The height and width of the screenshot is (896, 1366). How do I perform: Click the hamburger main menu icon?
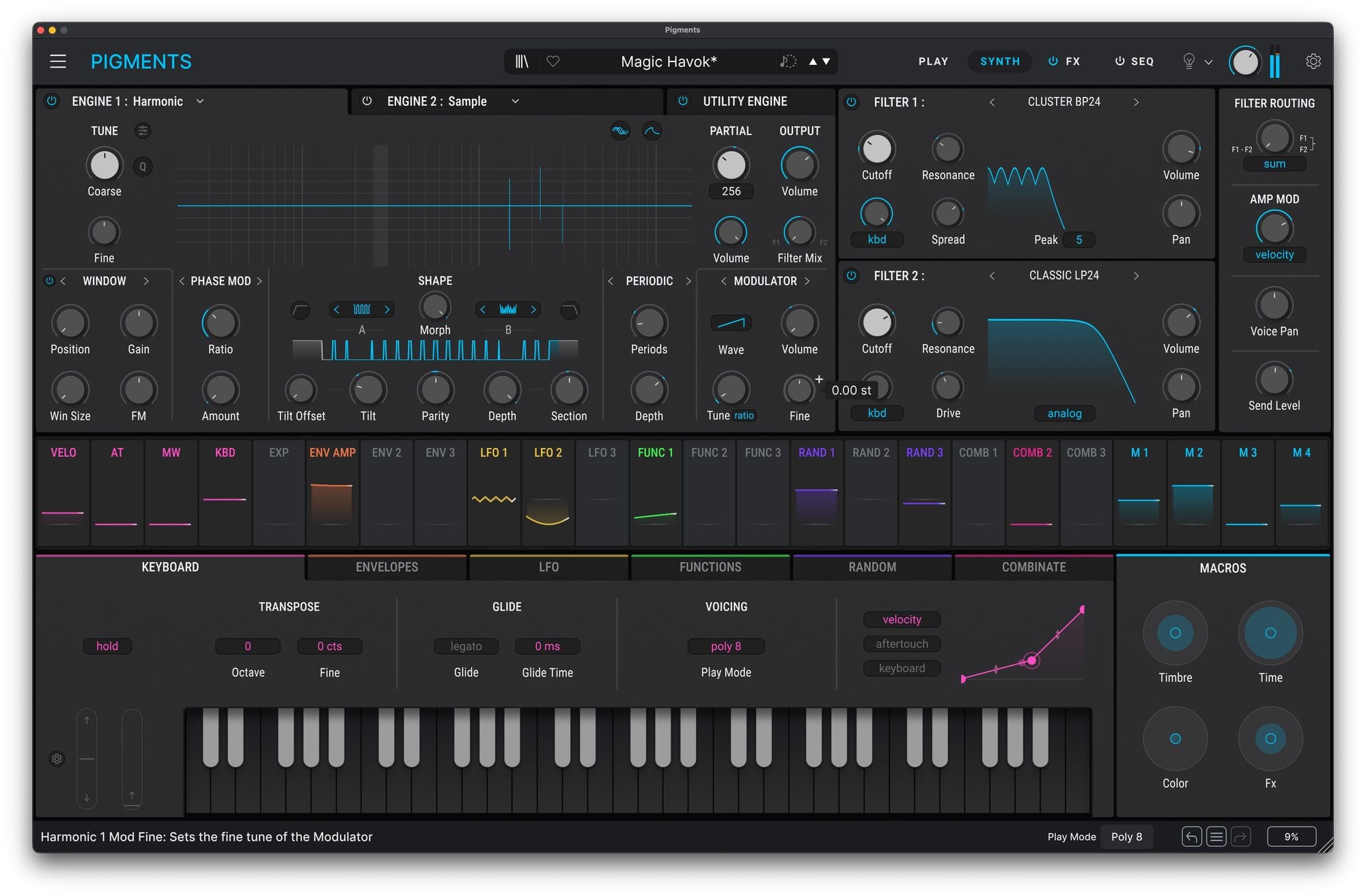[x=58, y=61]
